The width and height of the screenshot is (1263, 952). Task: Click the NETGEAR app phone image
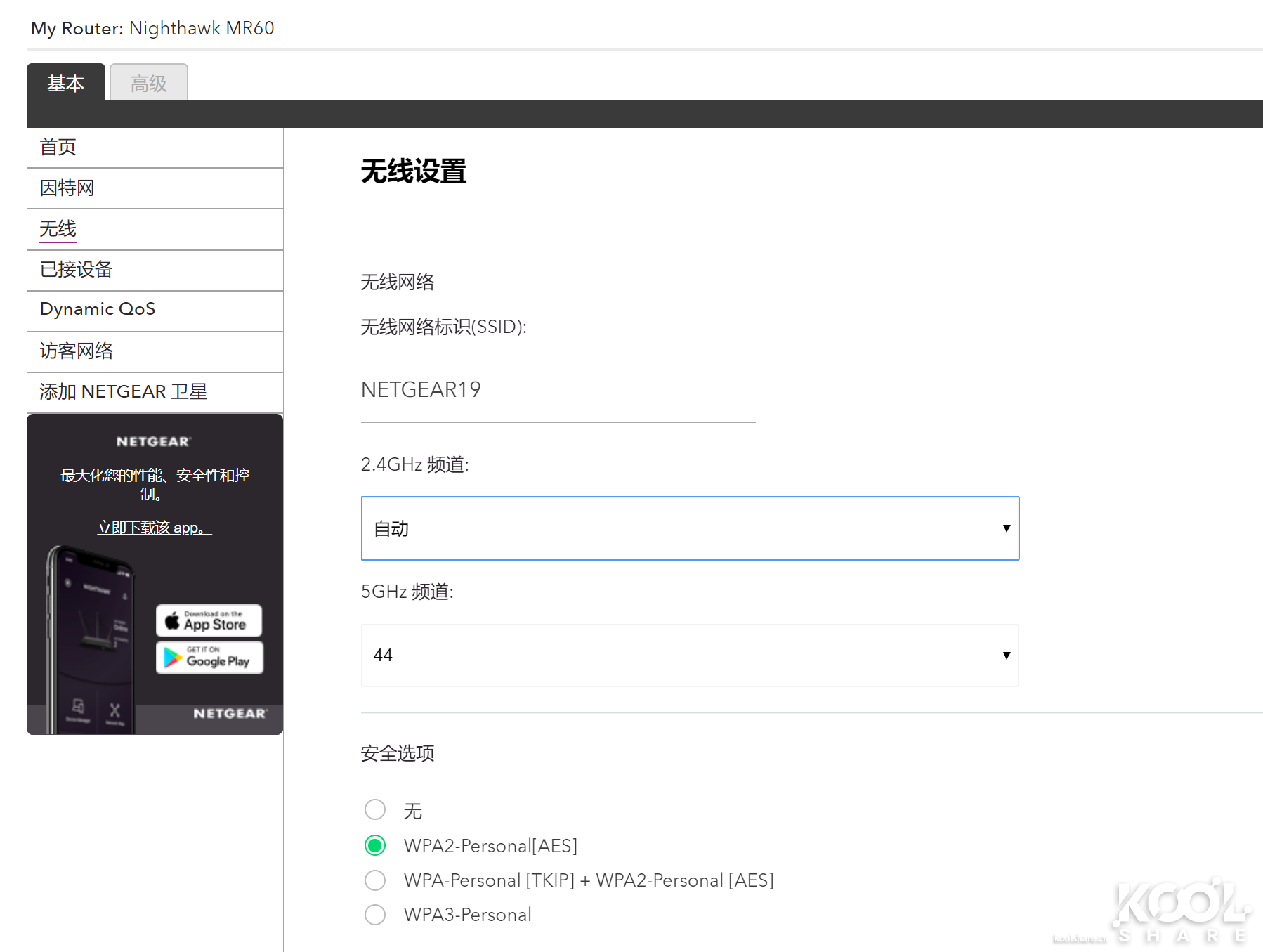point(89,639)
